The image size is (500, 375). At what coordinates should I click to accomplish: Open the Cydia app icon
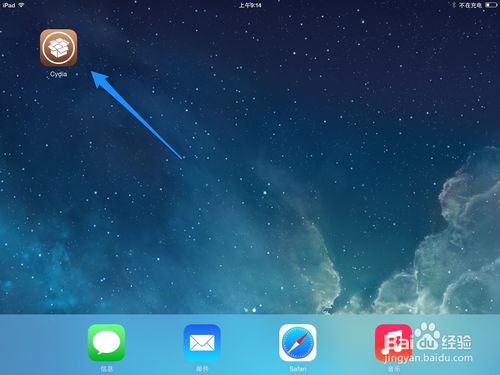(58, 48)
